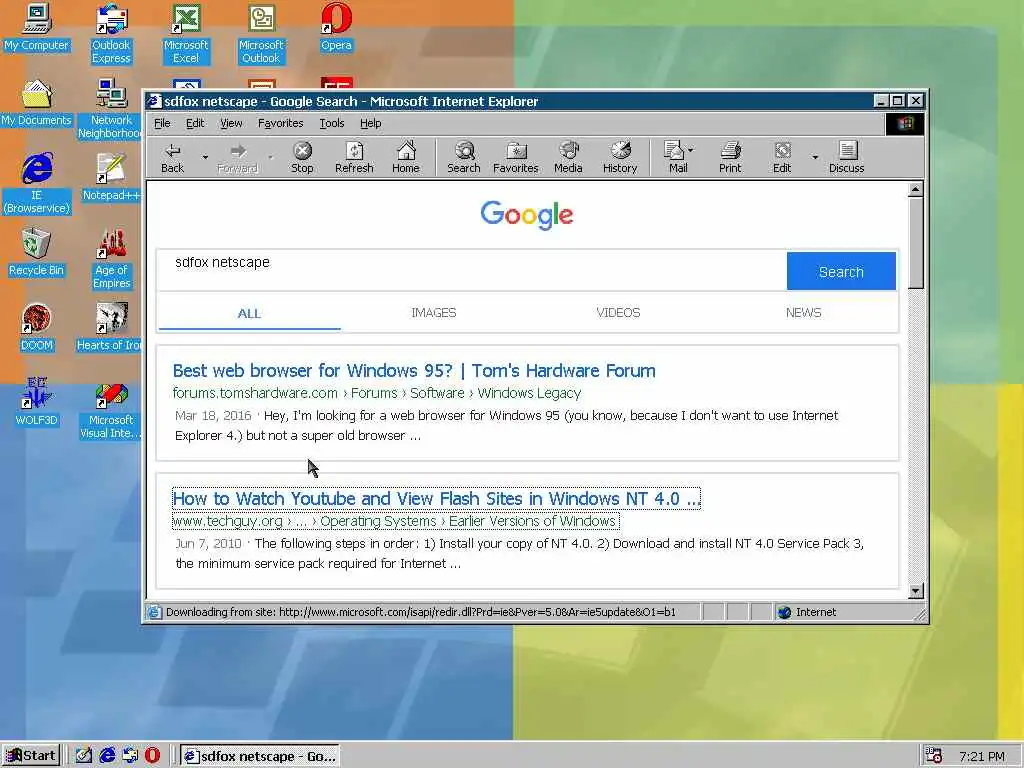Select the IE (Browservice) desktop icon
The width and height of the screenshot is (1024, 768).
[x=37, y=184]
